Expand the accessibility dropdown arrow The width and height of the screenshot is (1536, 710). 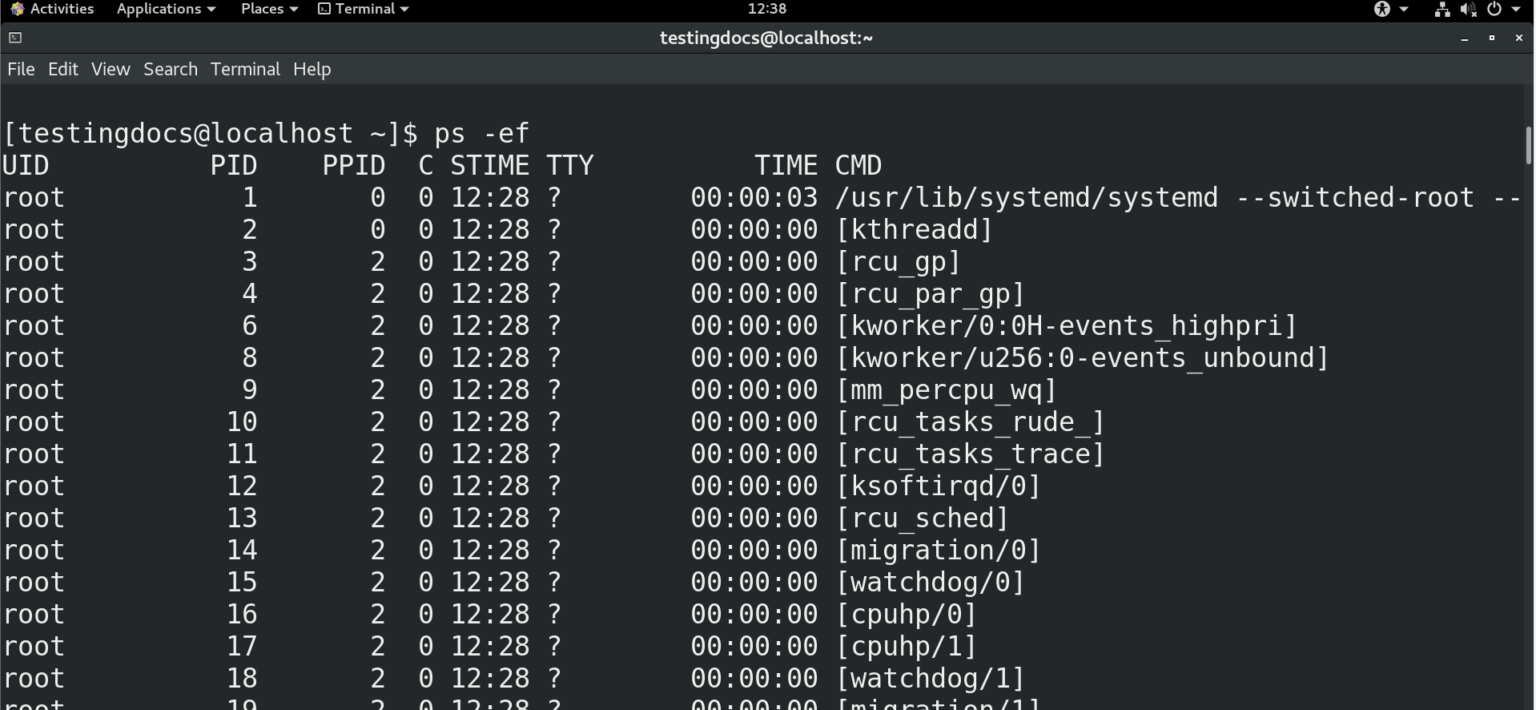pyautogui.click(x=1404, y=9)
